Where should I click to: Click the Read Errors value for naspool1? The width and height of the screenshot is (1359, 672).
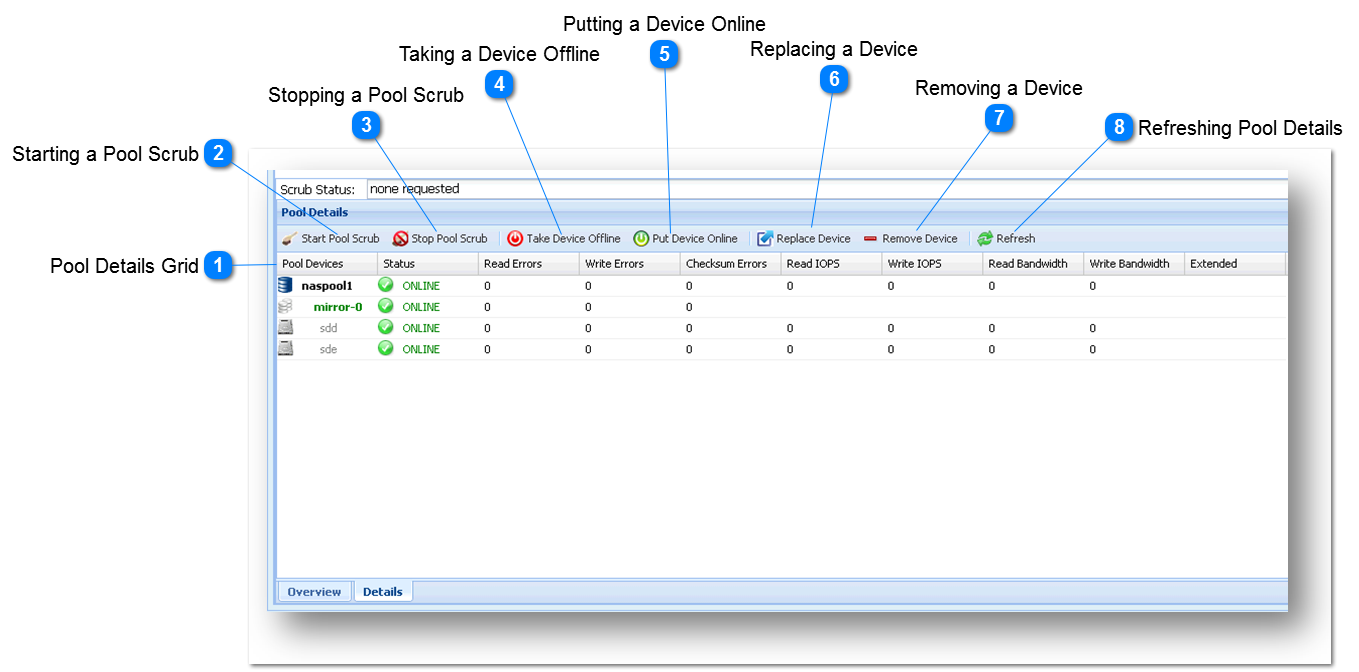click(x=488, y=286)
